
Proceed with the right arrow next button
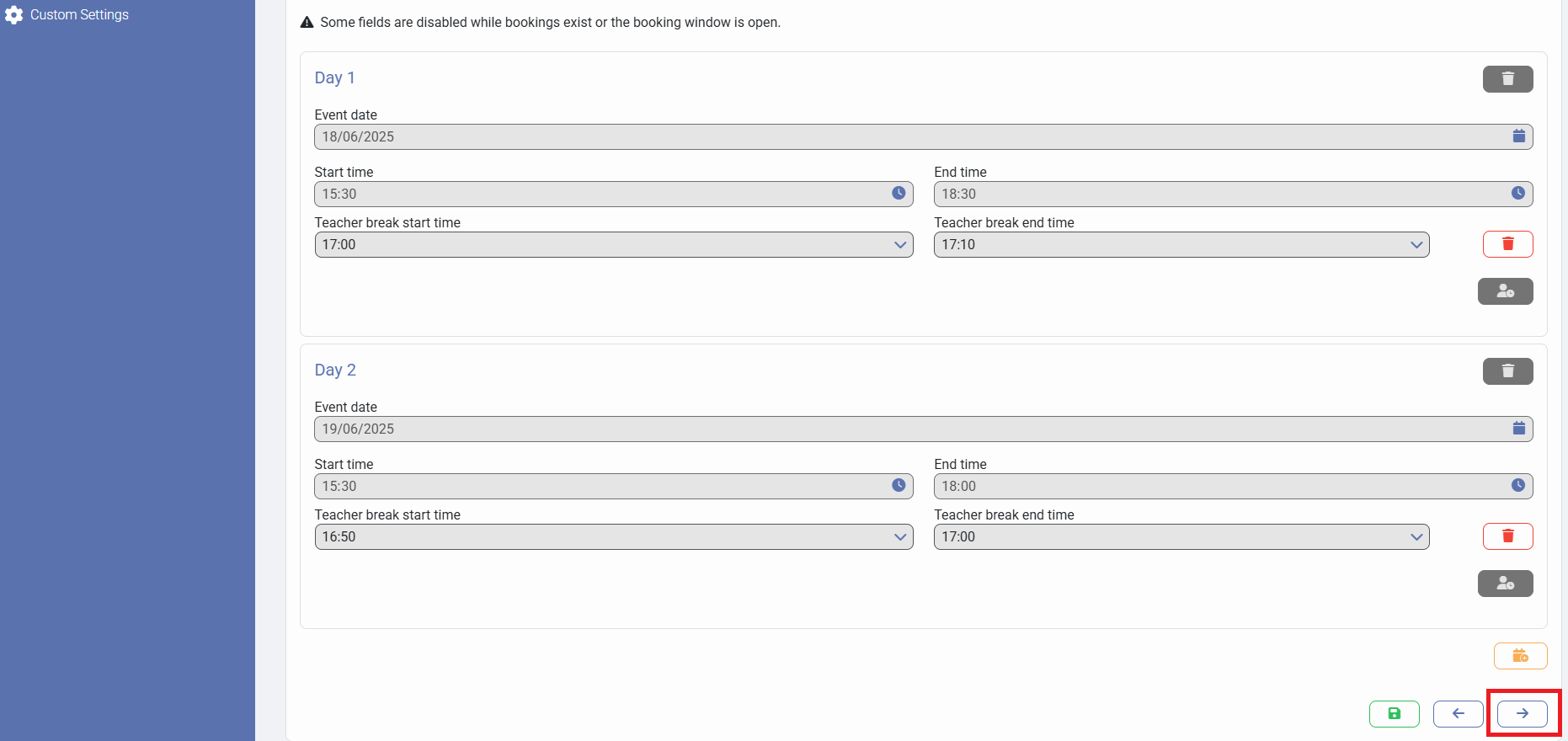click(x=1522, y=714)
